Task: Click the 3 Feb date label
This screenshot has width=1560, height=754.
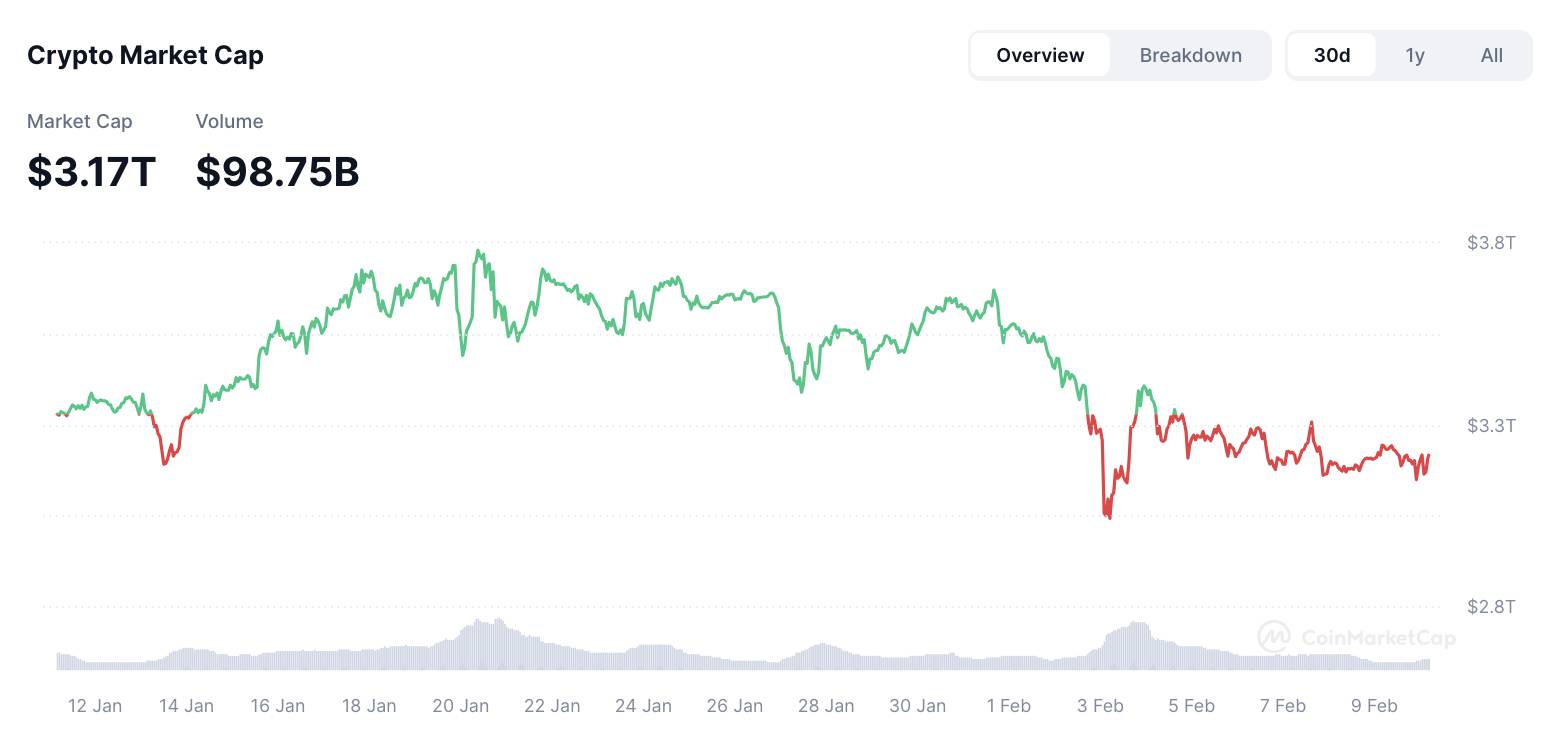Action: [1100, 706]
